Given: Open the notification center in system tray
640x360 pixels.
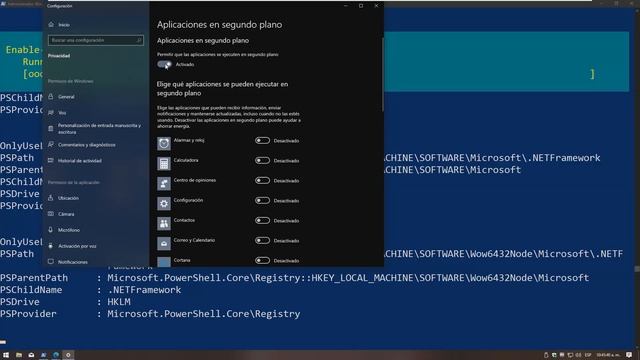Looking at the screenshot, I should [x=629, y=355].
